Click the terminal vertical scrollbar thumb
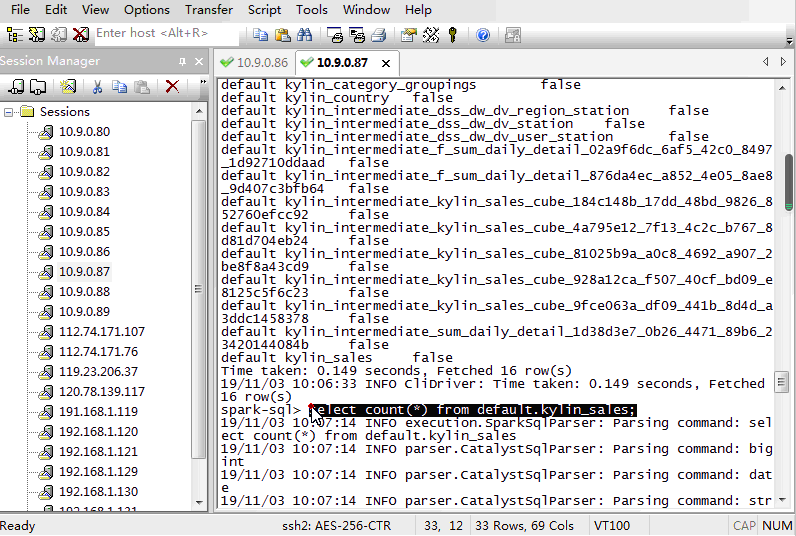The height and width of the screenshot is (536, 796). (x=788, y=177)
